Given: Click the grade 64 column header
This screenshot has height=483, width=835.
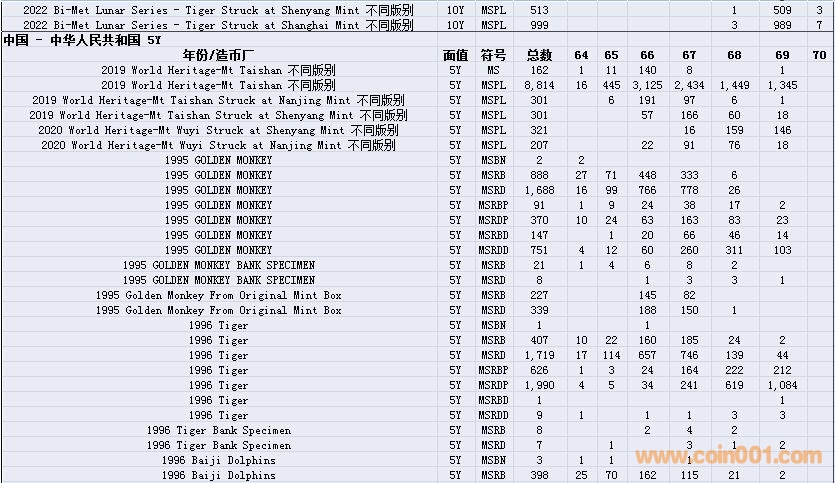Looking at the screenshot, I should 581,54.
